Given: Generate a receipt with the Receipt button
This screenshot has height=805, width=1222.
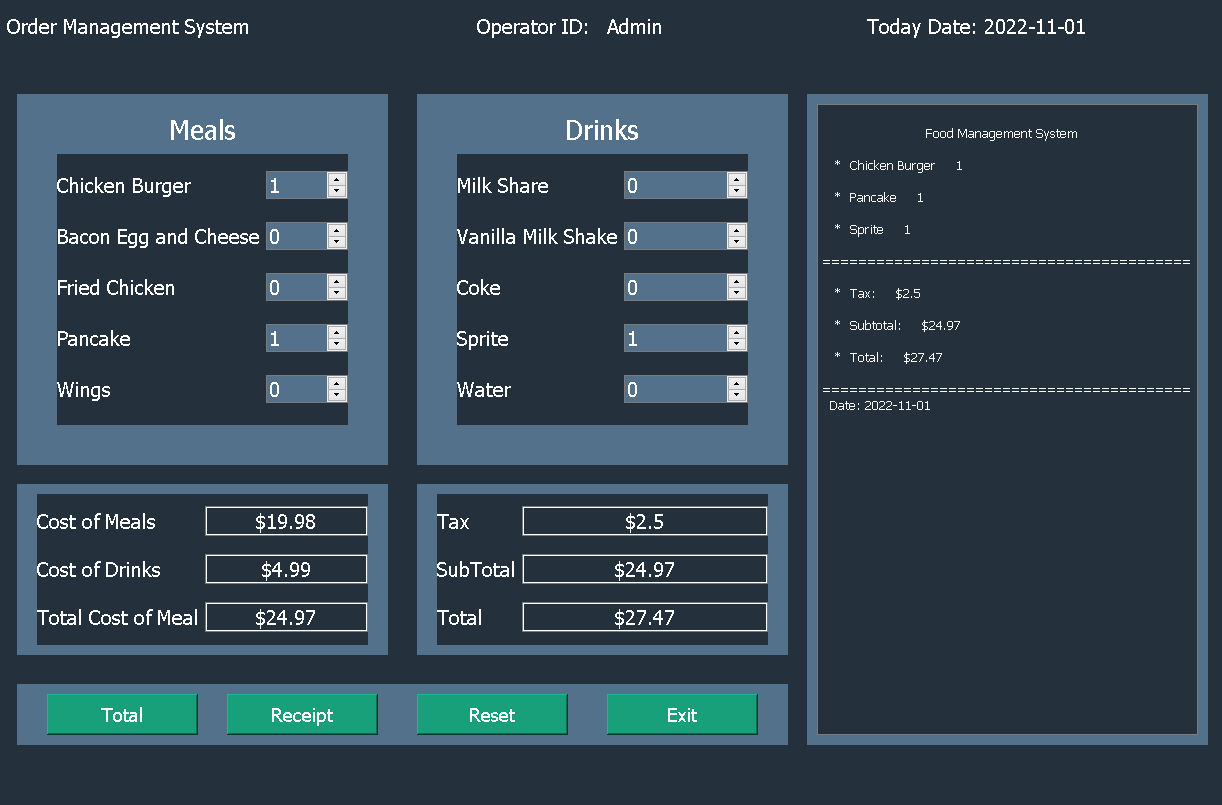Looking at the screenshot, I should click(302, 714).
